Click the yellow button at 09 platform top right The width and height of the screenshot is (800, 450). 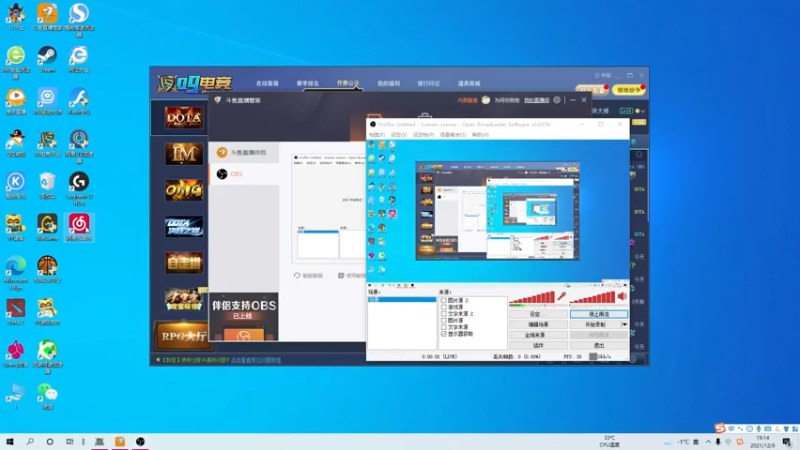pos(628,90)
